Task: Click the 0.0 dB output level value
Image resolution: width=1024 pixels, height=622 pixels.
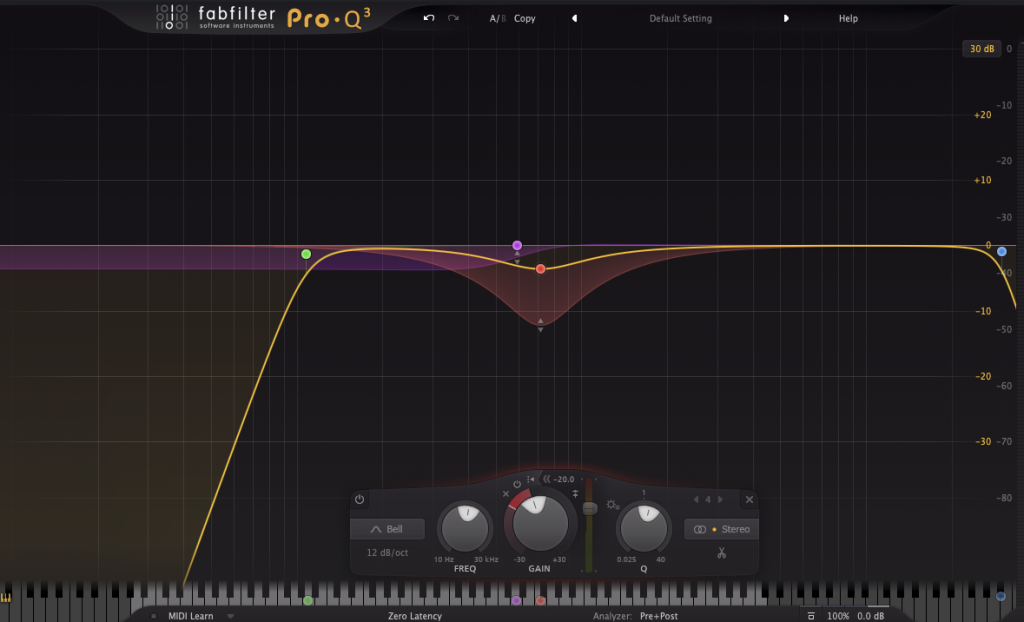Action: (x=871, y=615)
